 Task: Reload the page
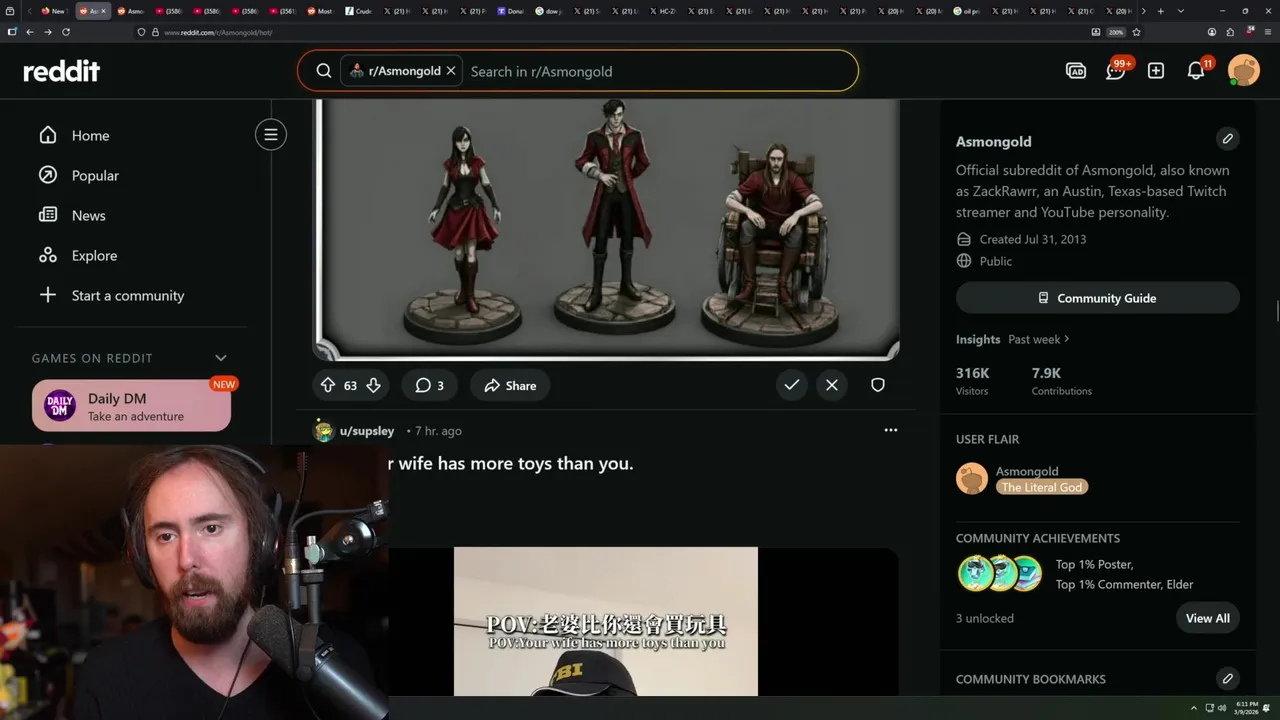click(x=66, y=32)
